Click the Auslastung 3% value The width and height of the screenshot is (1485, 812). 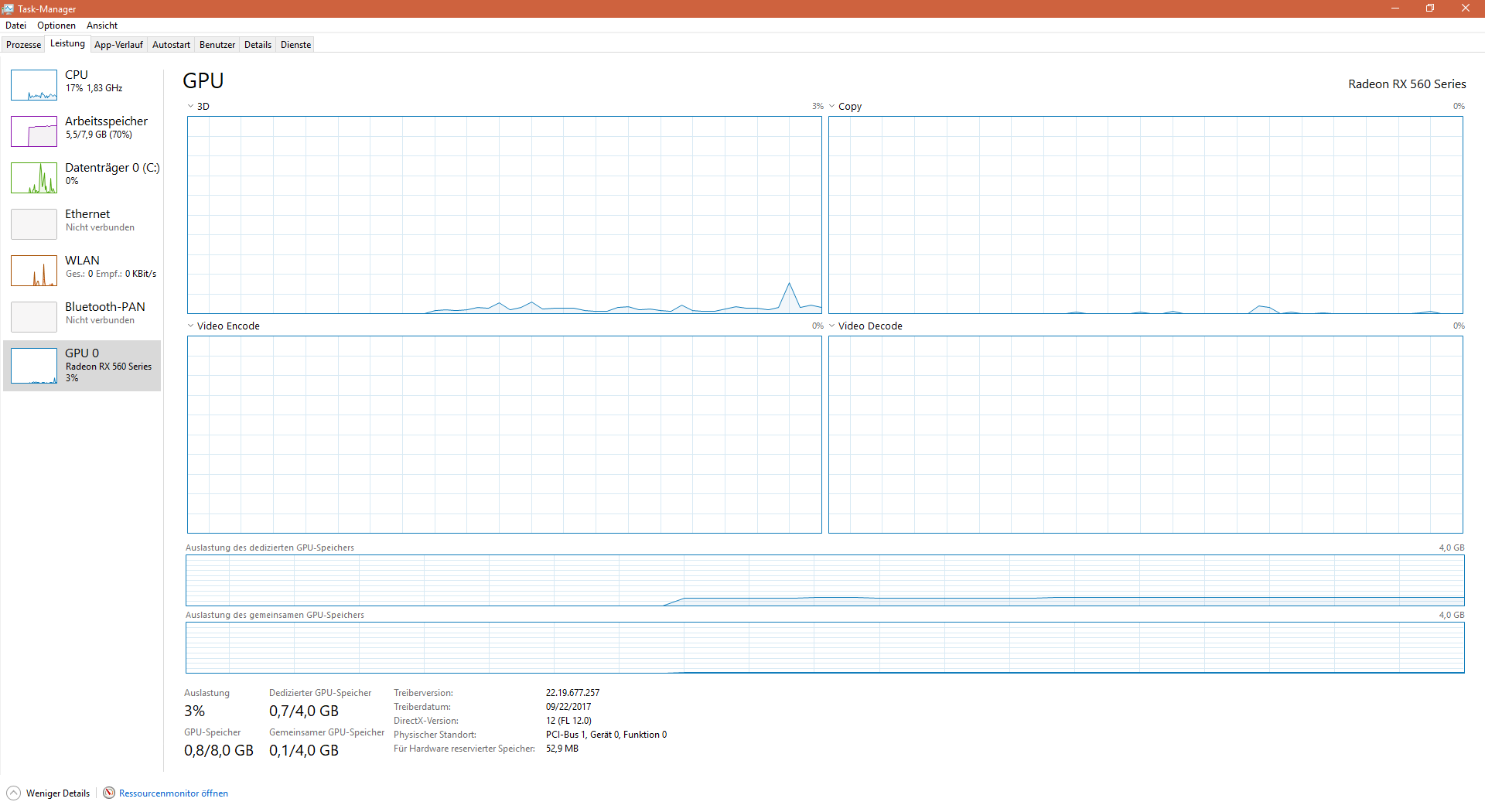click(x=195, y=711)
